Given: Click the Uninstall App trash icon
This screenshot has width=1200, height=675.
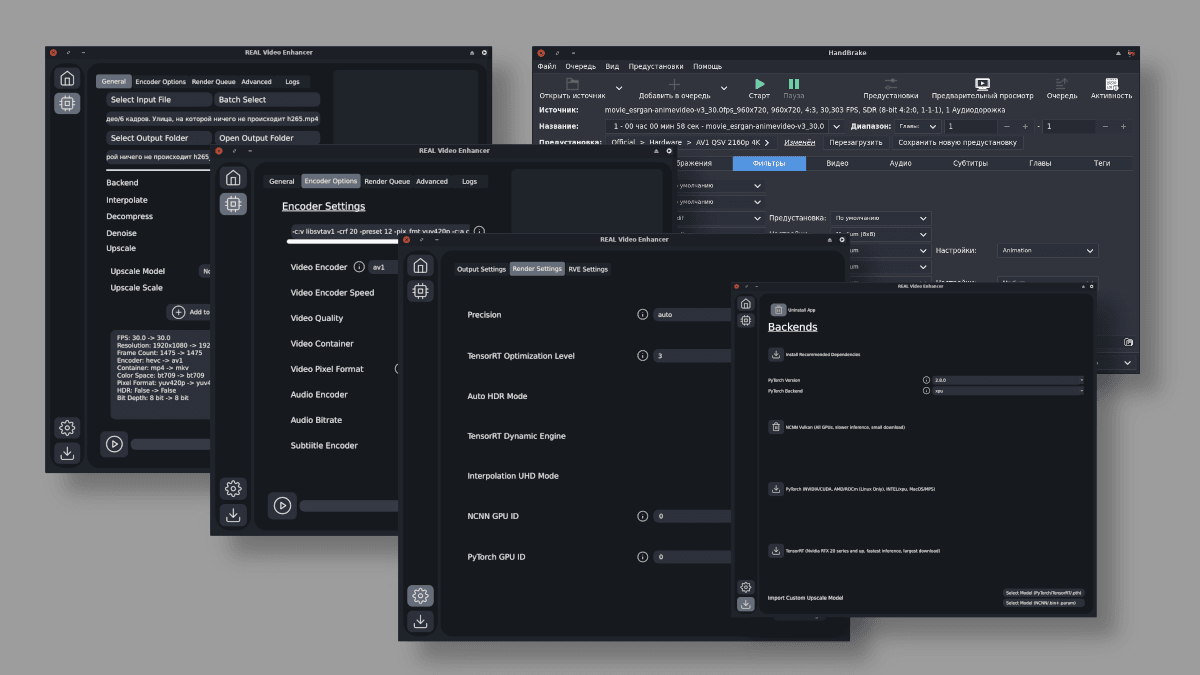Looking at the screenshot, I should tap(778, 310).
